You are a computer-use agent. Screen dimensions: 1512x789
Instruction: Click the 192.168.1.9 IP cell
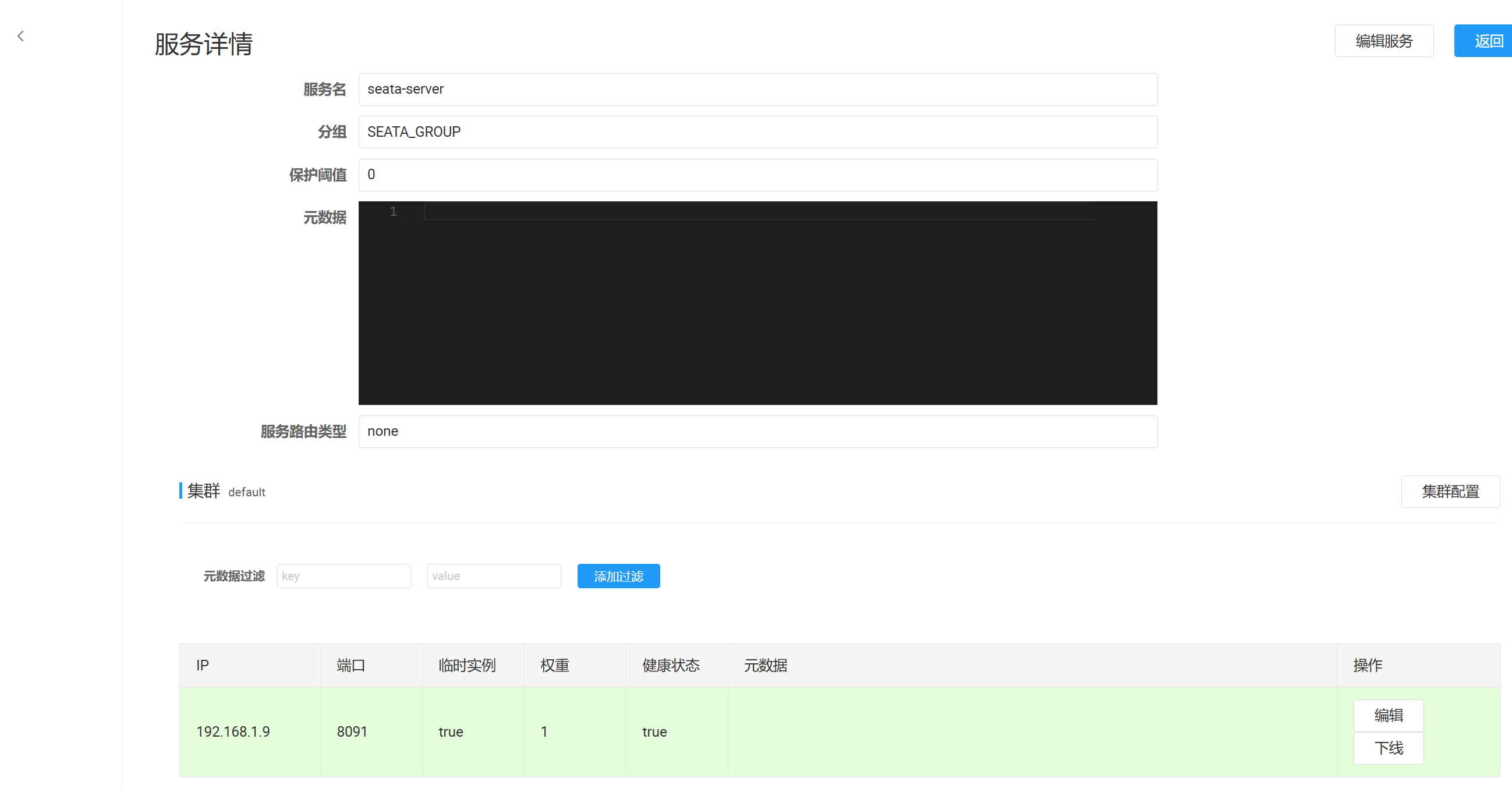[233, 731]
